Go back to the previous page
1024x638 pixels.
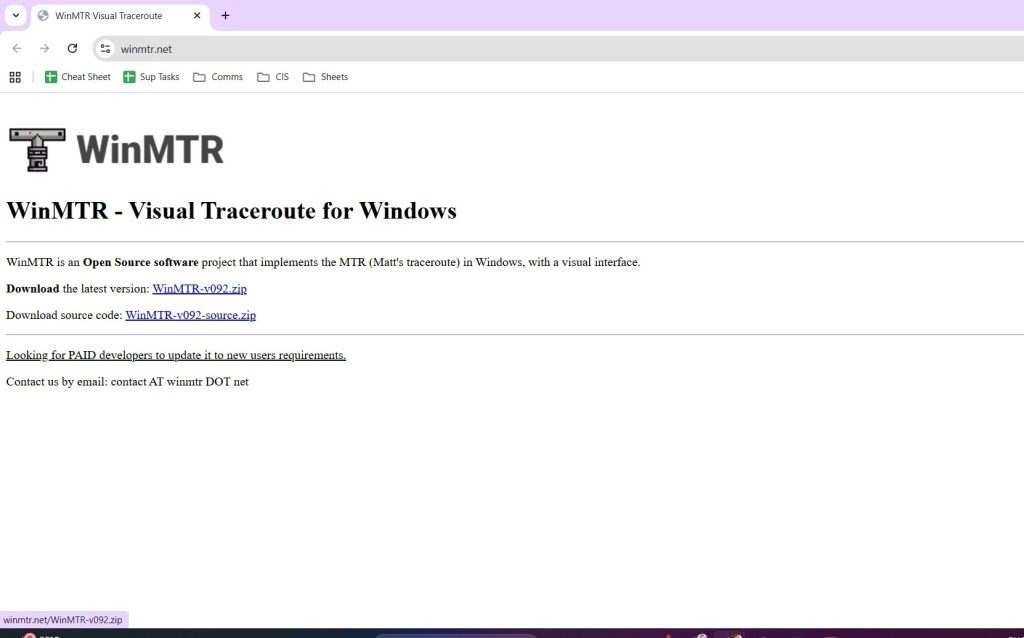click(17, 49)
